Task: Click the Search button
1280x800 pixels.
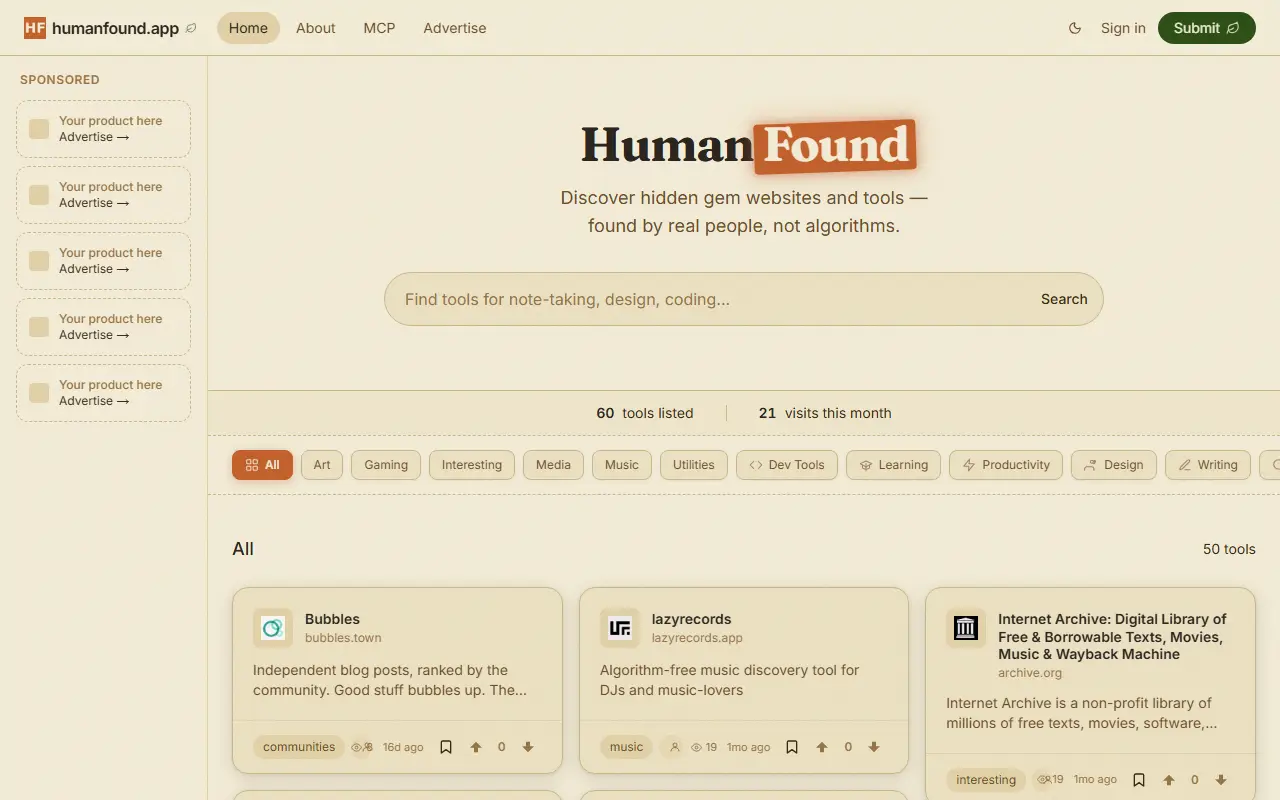Action: point(1064,299)
